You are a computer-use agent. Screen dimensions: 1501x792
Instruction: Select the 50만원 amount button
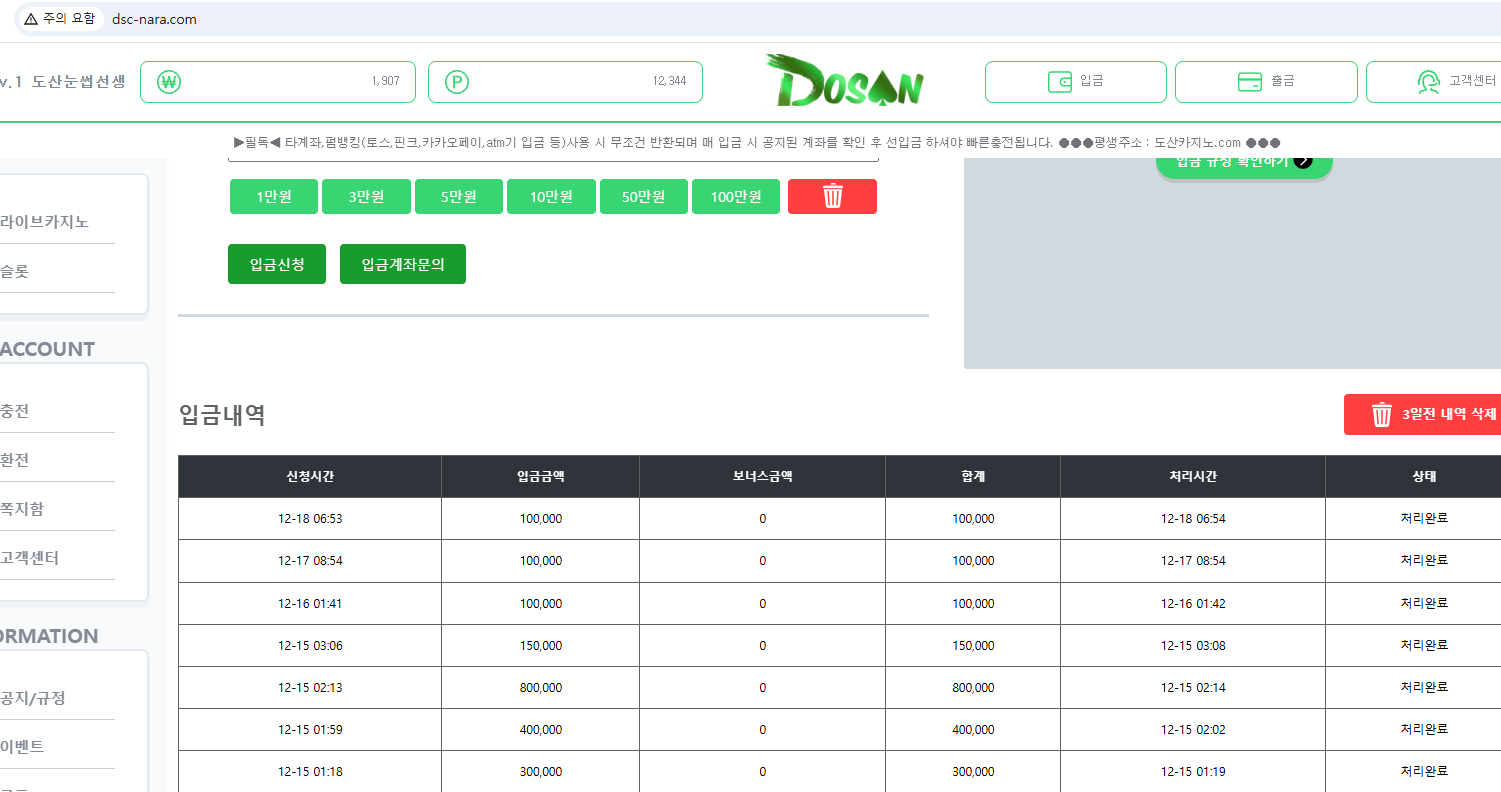pyautogui.click(x=644, y=197)
